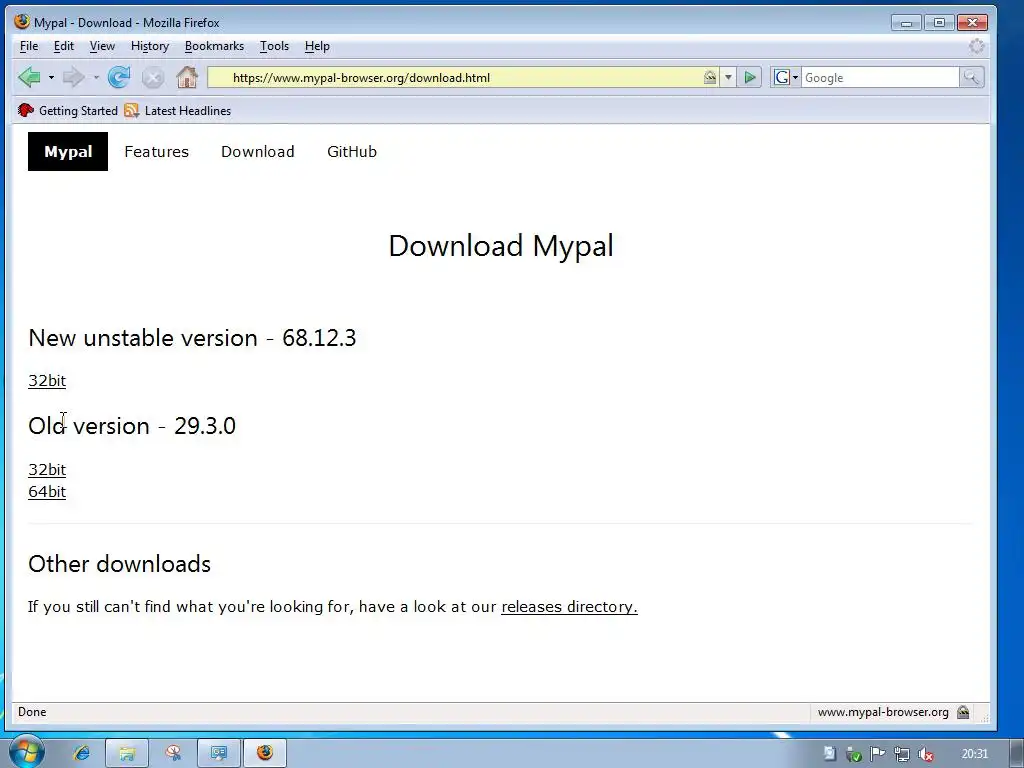Image resolution: width=1024 pixels, height=768 pixels.
Task: Click the Getting Started bookmark
Action: [x=68, y=110]
